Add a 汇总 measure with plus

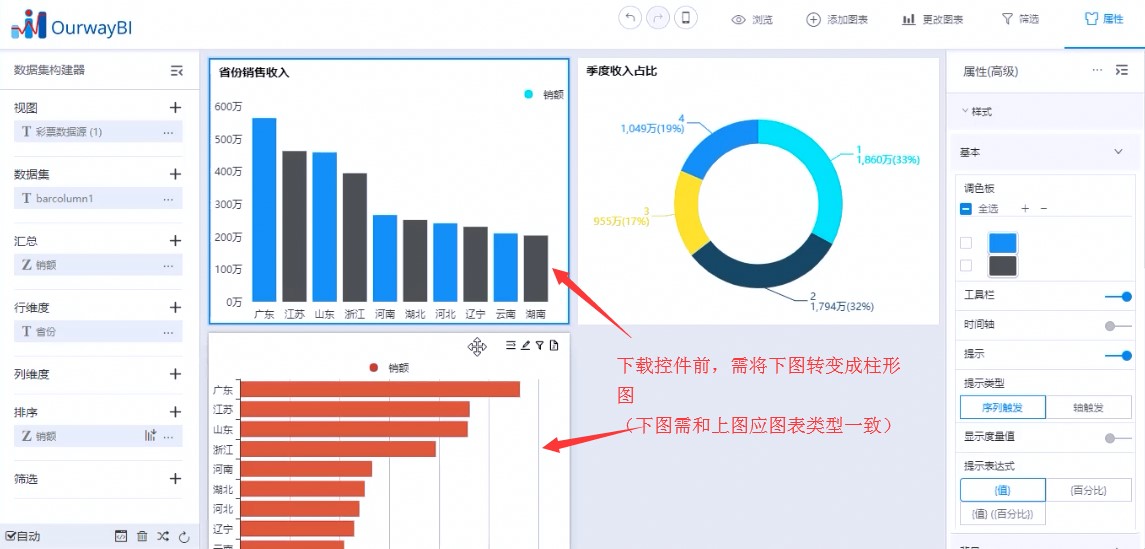pos(175,241)
